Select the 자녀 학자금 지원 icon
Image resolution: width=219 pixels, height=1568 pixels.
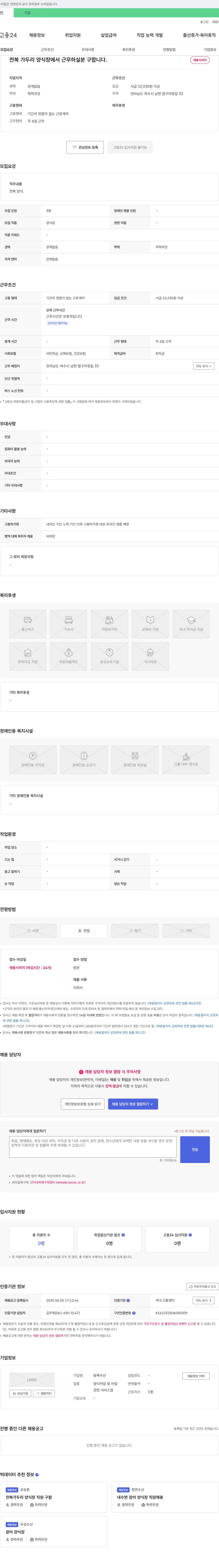coord(191,623)
